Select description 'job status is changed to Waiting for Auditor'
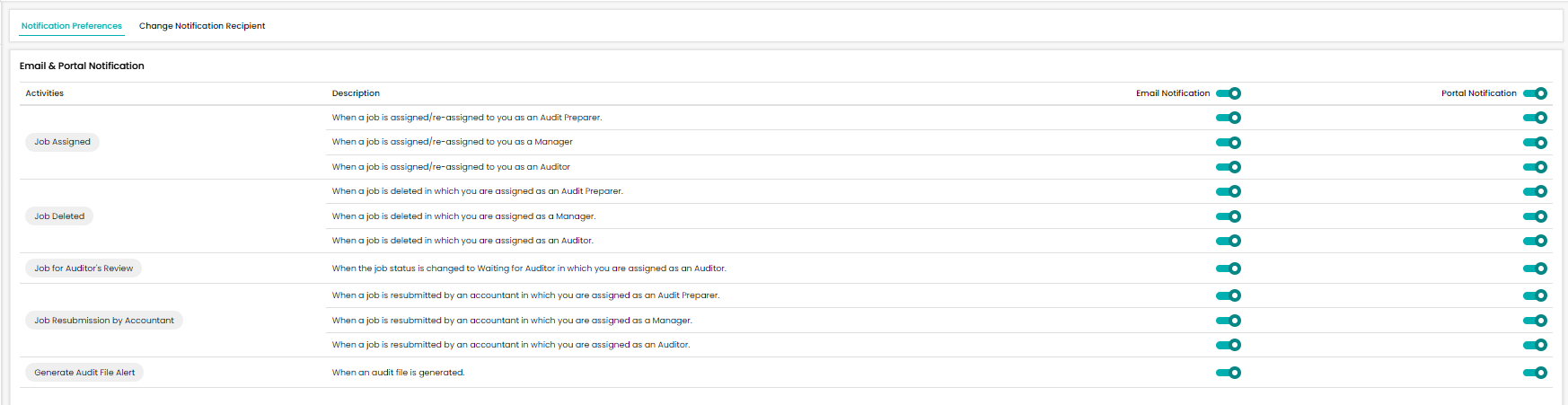 (x=529, y=269)
